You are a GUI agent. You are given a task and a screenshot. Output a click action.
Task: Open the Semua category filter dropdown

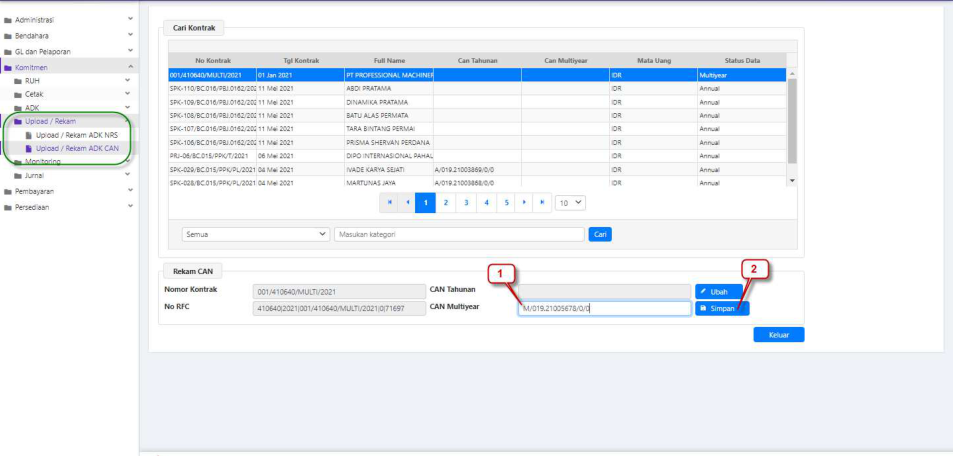pyautogui.click(x=254, y=234)
